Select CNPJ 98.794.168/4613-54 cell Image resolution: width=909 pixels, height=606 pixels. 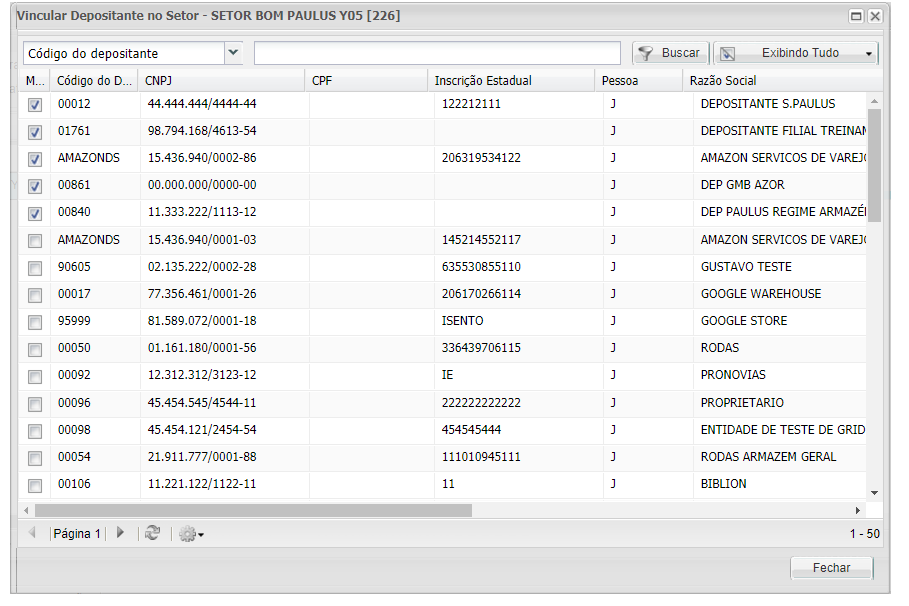225,131
